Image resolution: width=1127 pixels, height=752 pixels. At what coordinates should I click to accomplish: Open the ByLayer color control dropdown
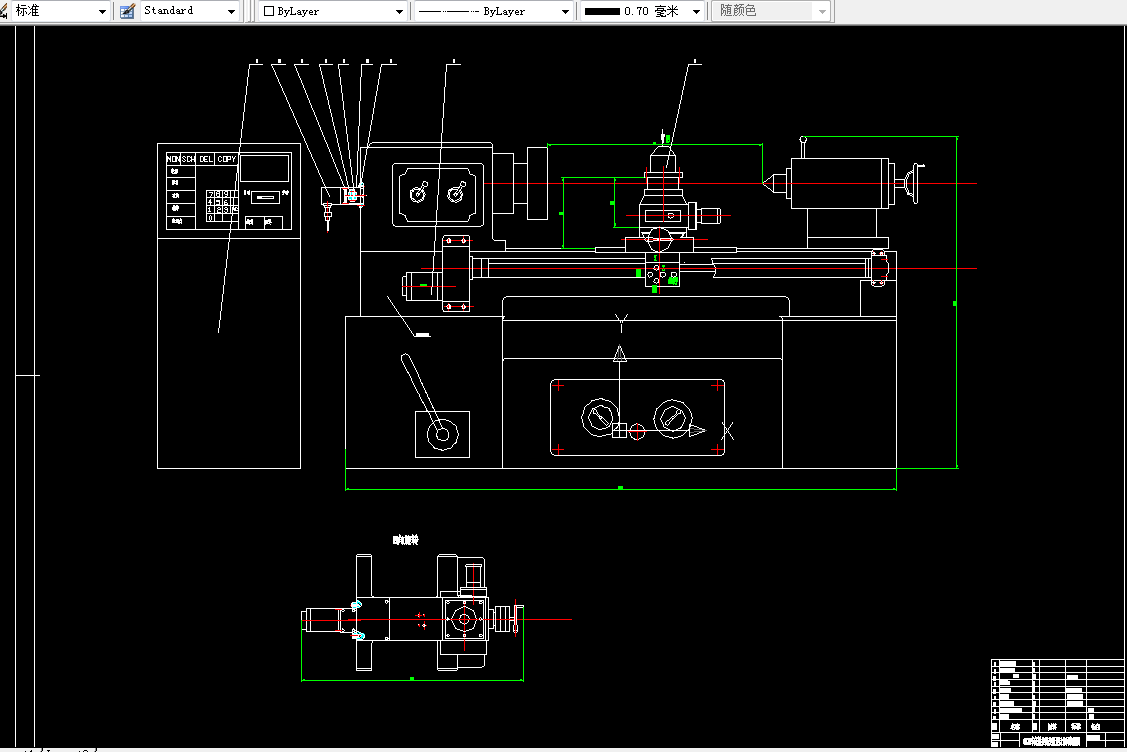400,12
